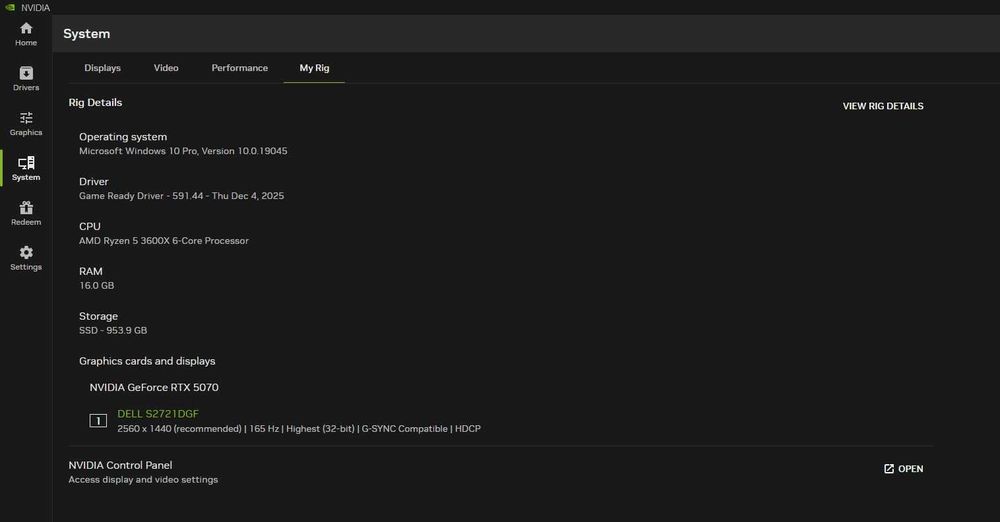Click the DELL S2721DGF monitor link

(x=158, y=414)
